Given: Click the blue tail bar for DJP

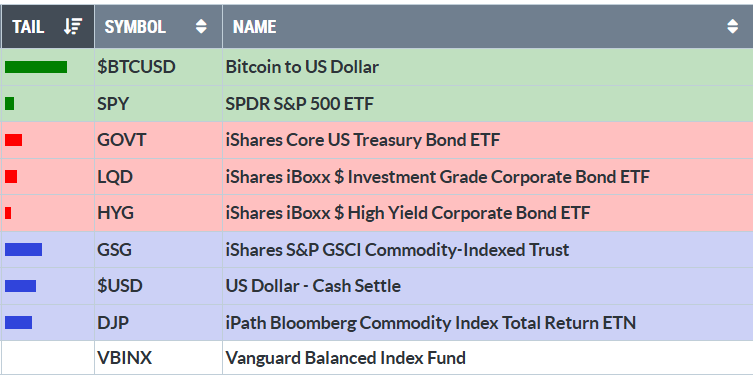Looking at the screenshot, I should (x=19, y=322).
